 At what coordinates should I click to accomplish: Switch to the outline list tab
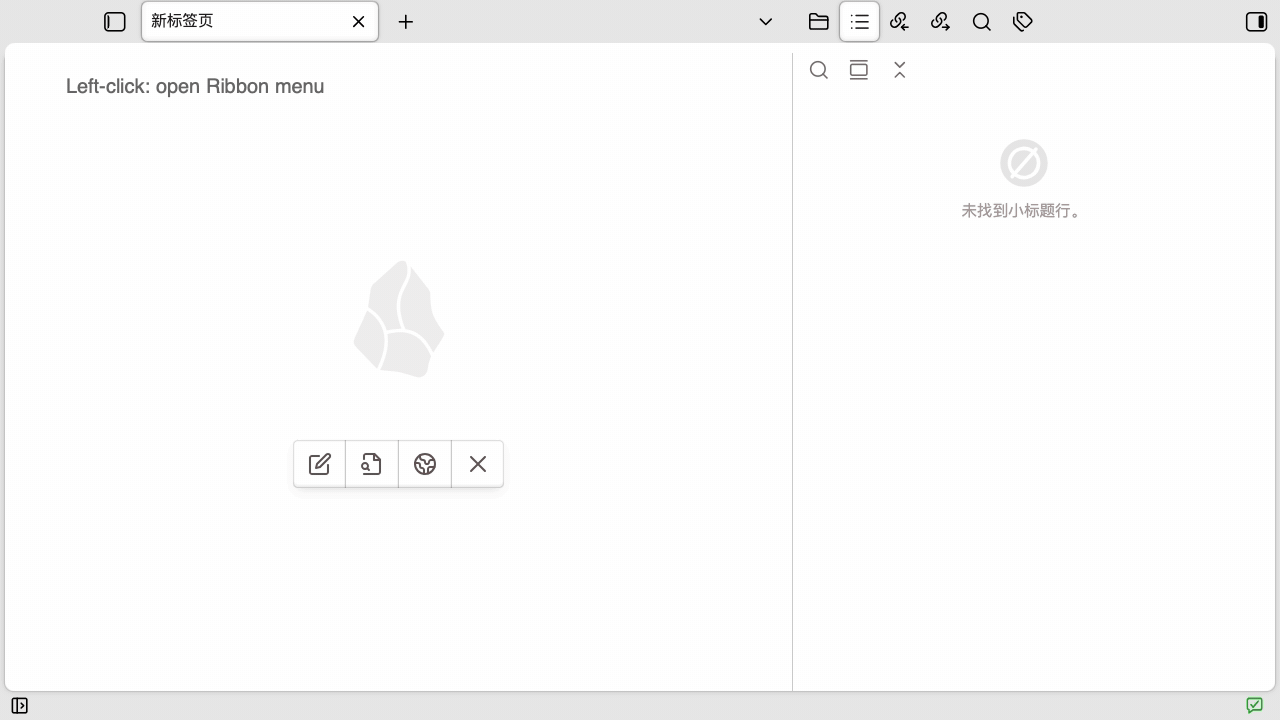pyautogui.click(x=860, y=21)
